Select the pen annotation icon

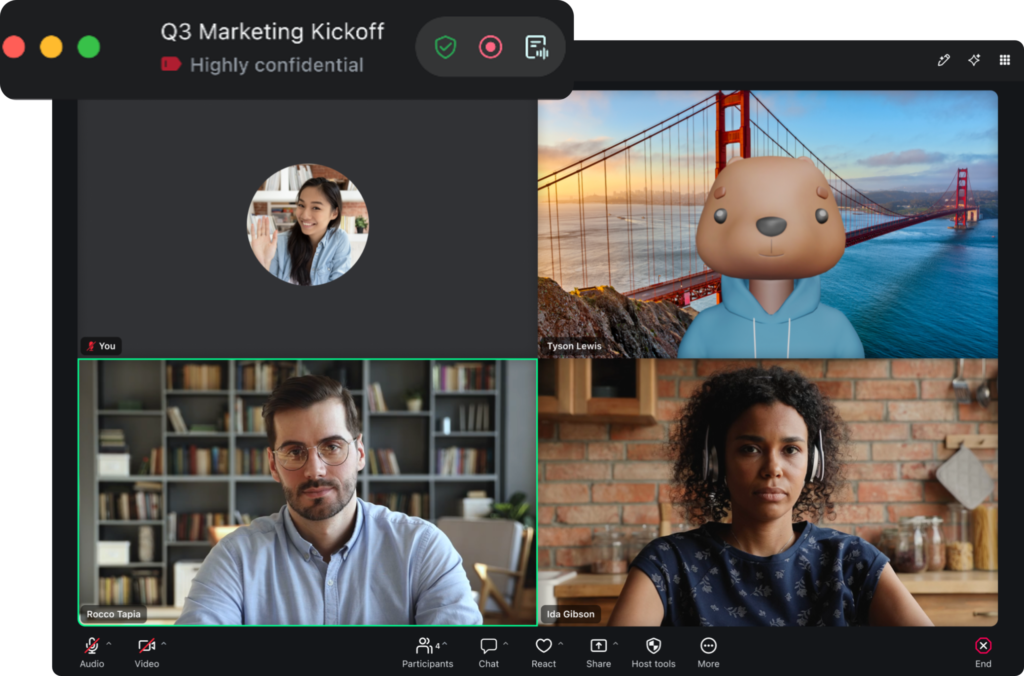coord(944,60)
